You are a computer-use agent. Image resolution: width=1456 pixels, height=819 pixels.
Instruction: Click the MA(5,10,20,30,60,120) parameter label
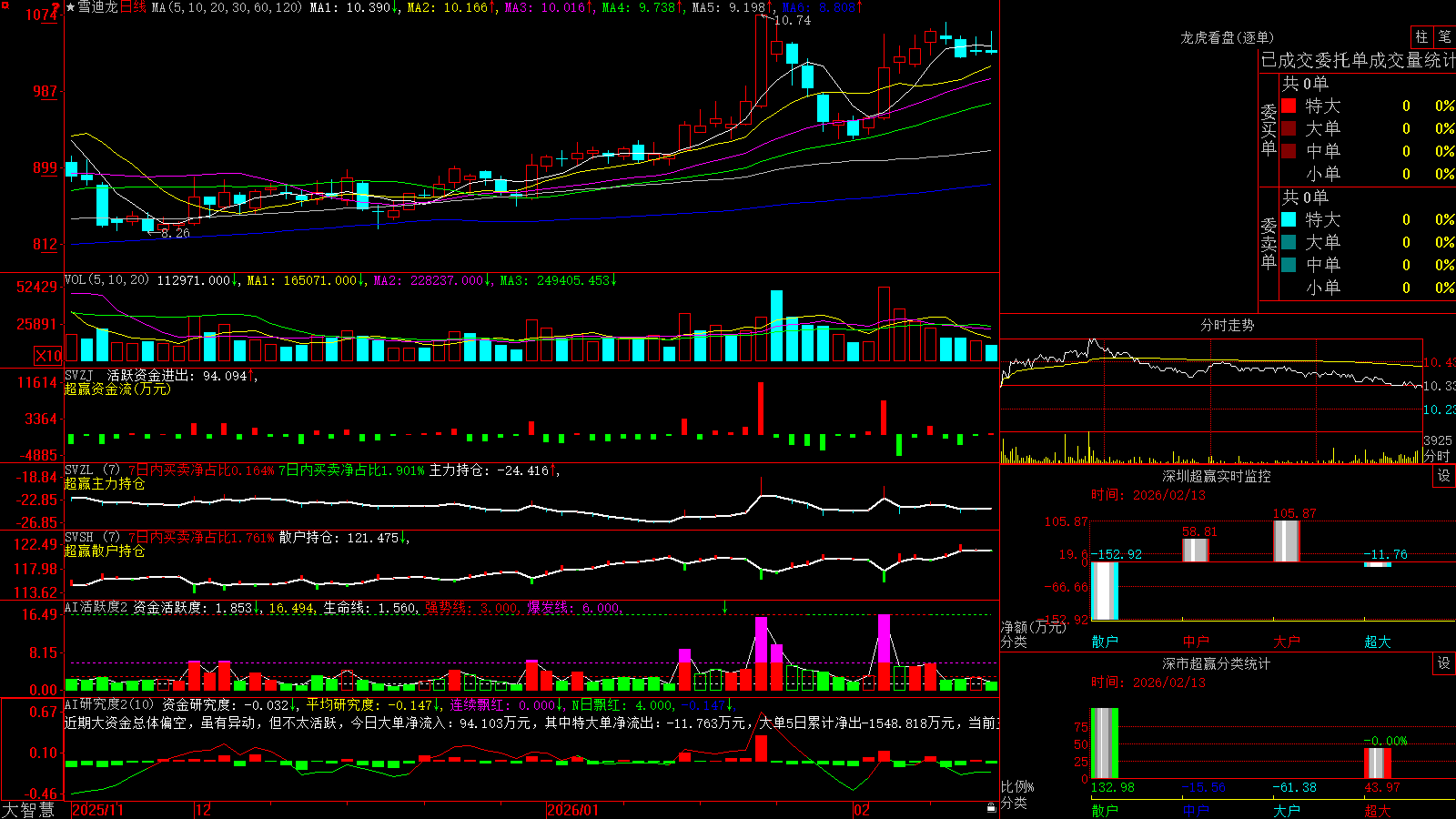227,7
